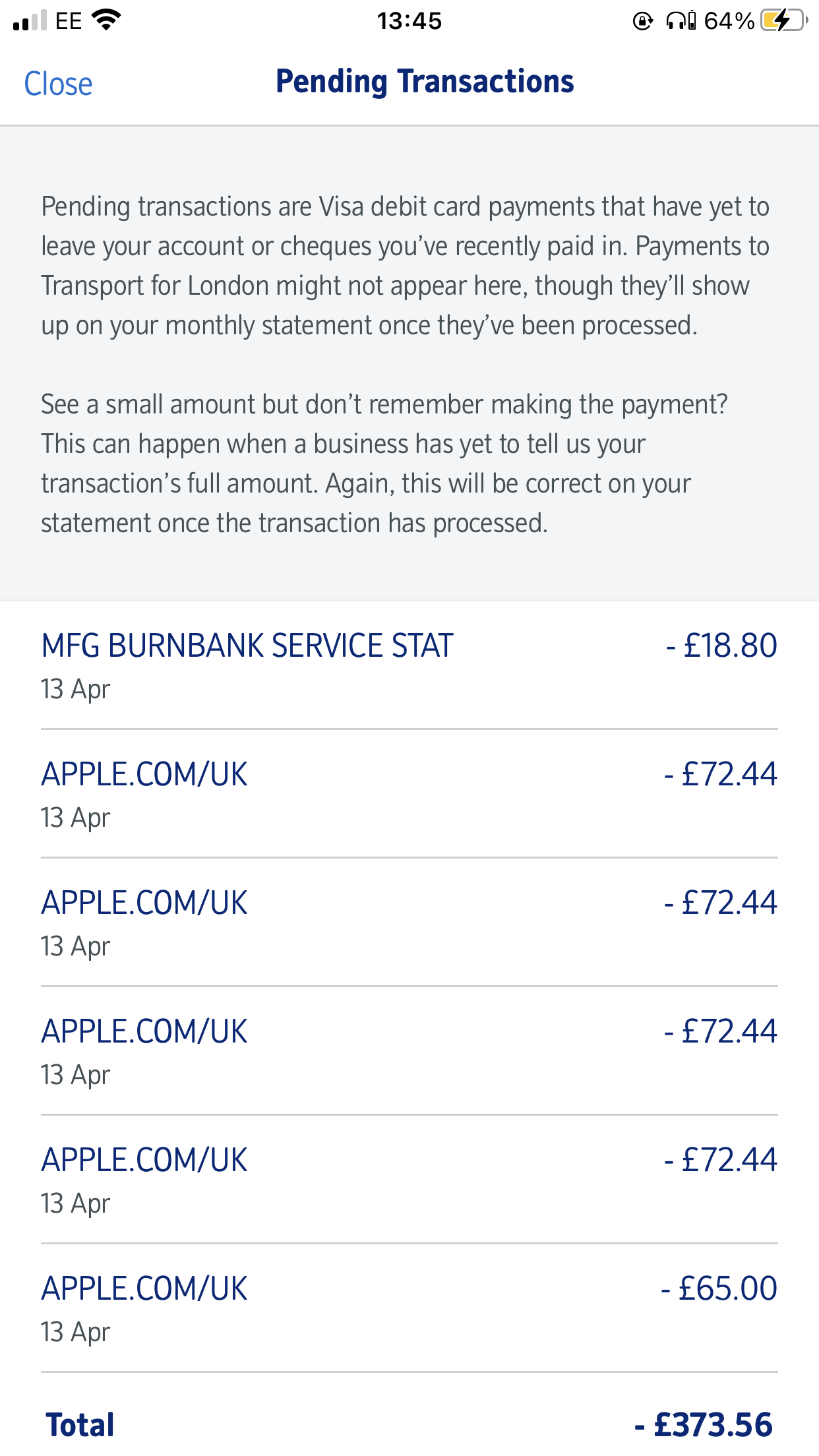The image size is (819, 1456).
Task: Tap the cellular signal strength icon
Action: pyautogui.click(x=30, y=21)
